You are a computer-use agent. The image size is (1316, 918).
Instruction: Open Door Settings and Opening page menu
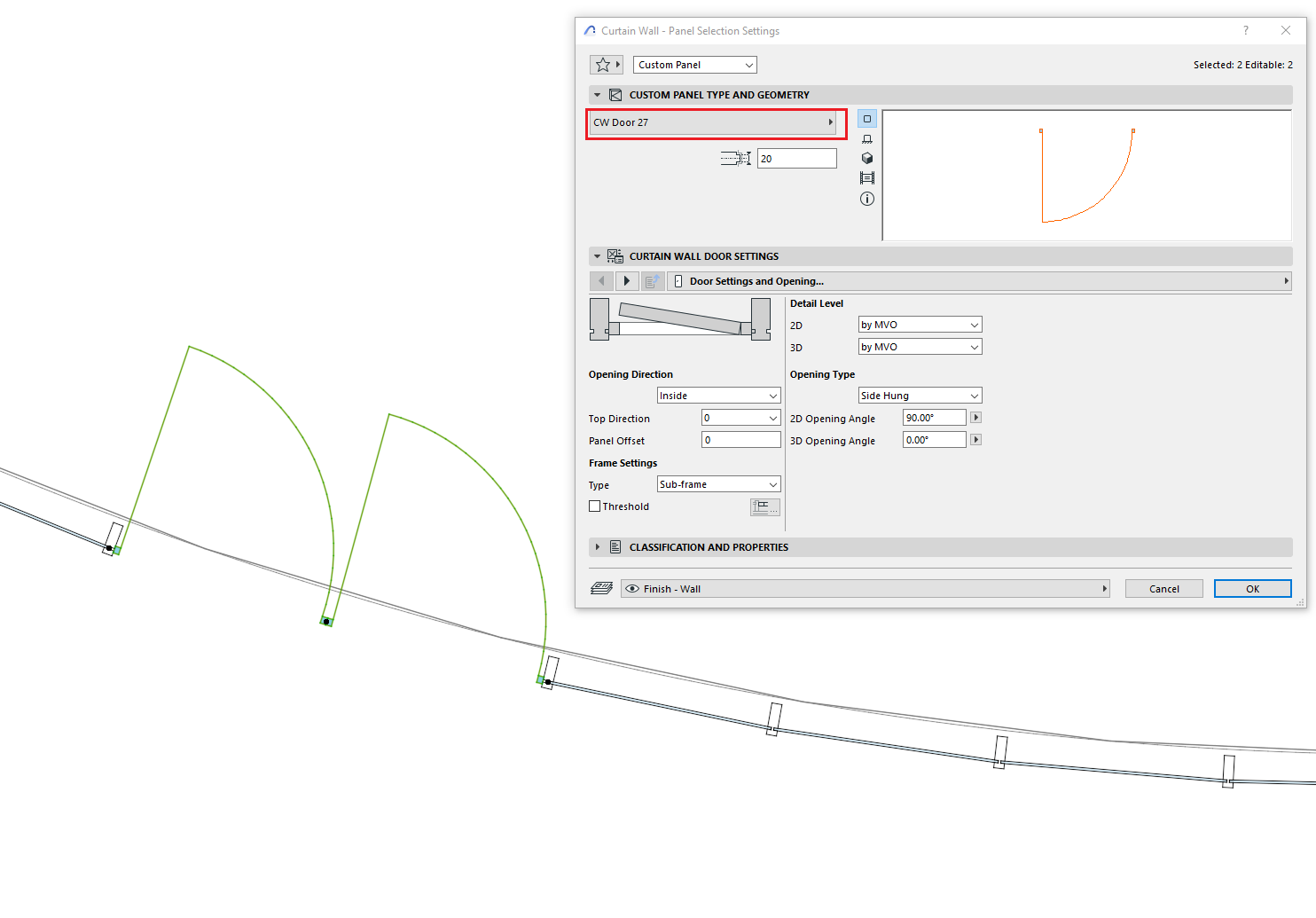pyautogui.click(x=979, y=281)
